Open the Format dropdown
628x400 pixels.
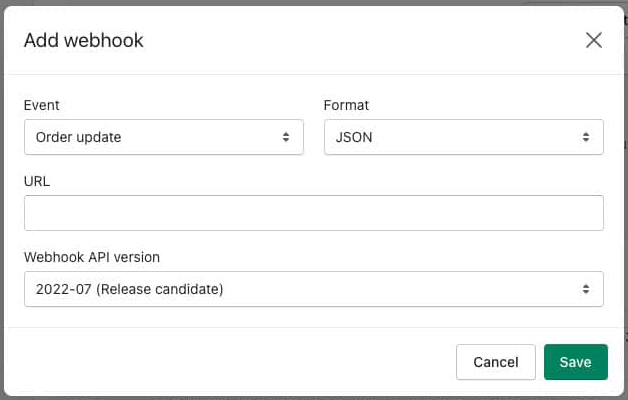(x=464, y=137)
